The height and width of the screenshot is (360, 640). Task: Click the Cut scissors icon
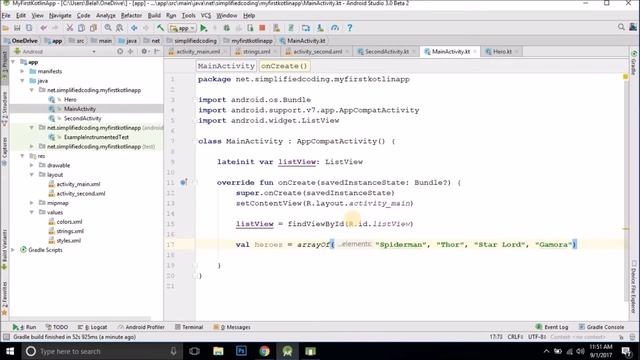(x=70, y=28)
